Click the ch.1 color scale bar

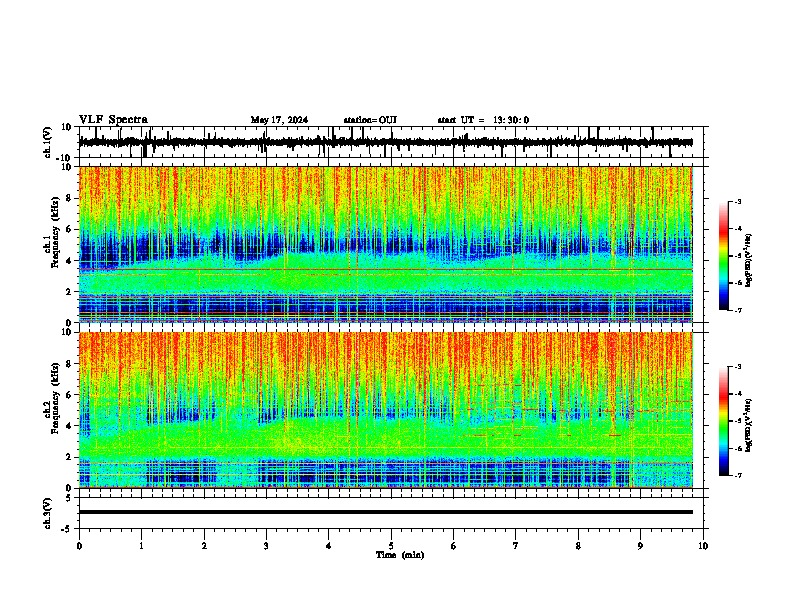(x=723, y=256)
